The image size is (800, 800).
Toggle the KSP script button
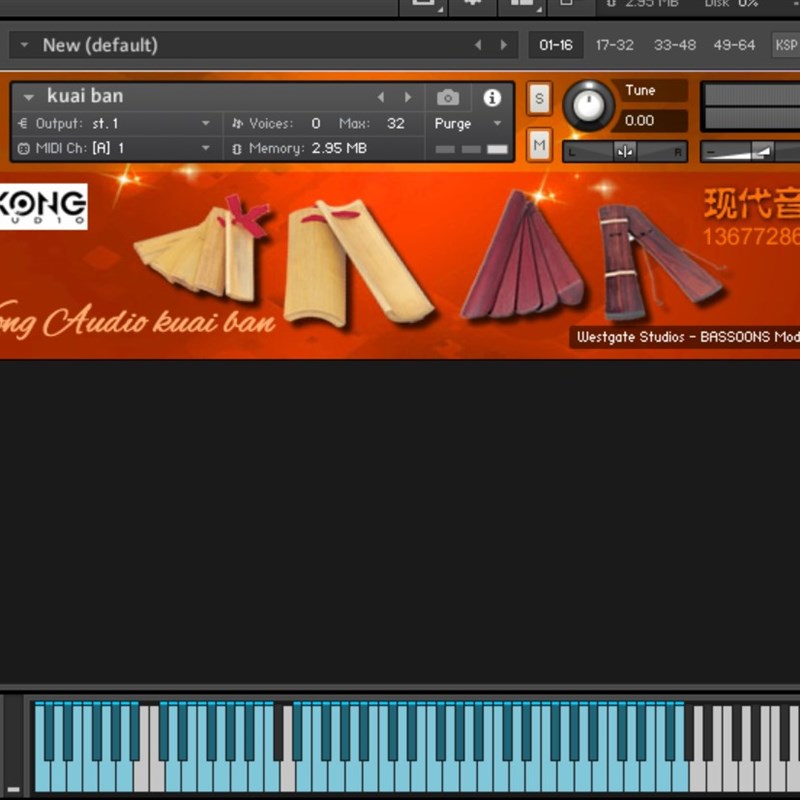[x=786, y=45]
